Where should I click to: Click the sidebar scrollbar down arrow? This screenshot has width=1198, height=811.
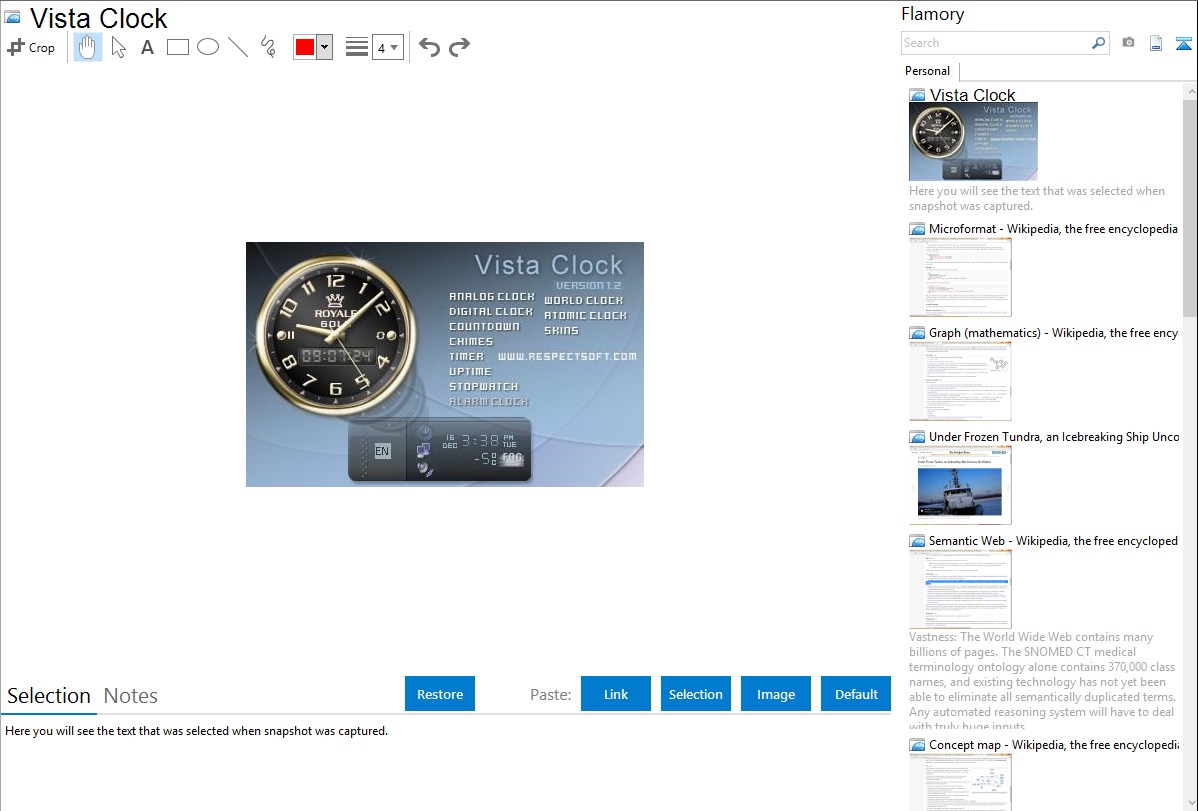(x=1190, y=803)
